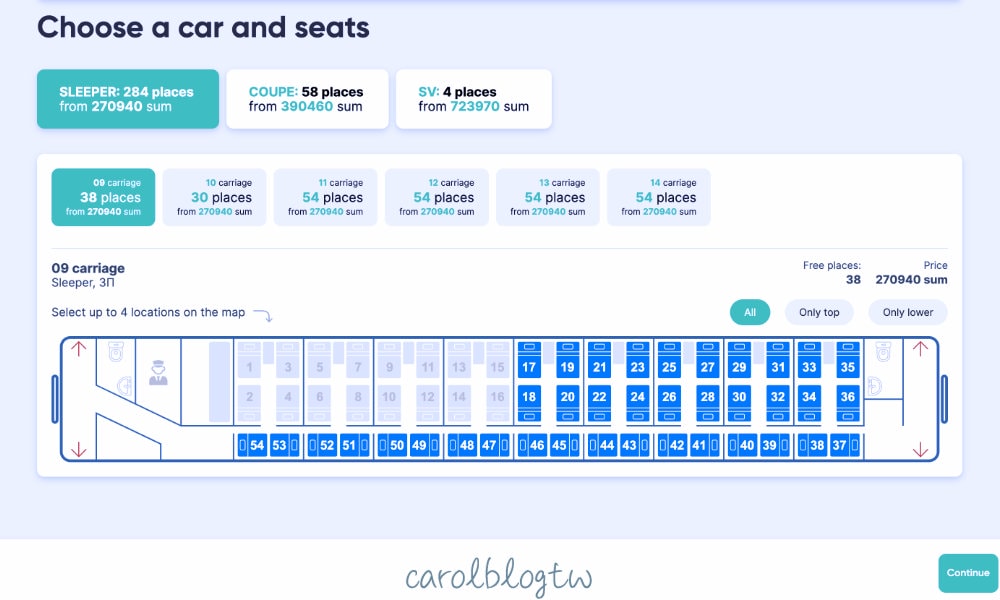Open carriage 14 with 54 places
The image size is (1000, 600).
[659, 197]
